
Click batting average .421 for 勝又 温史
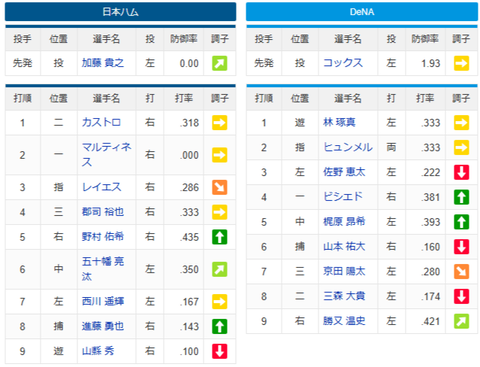[x=431, y=322]
